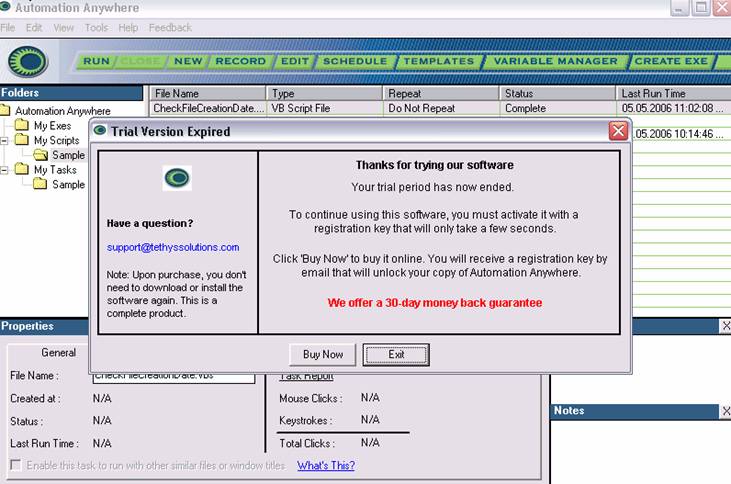The height and width of the screenshot is (484, 731).
Task: Select the Sample folder under My Tasks
Action: 68,185
